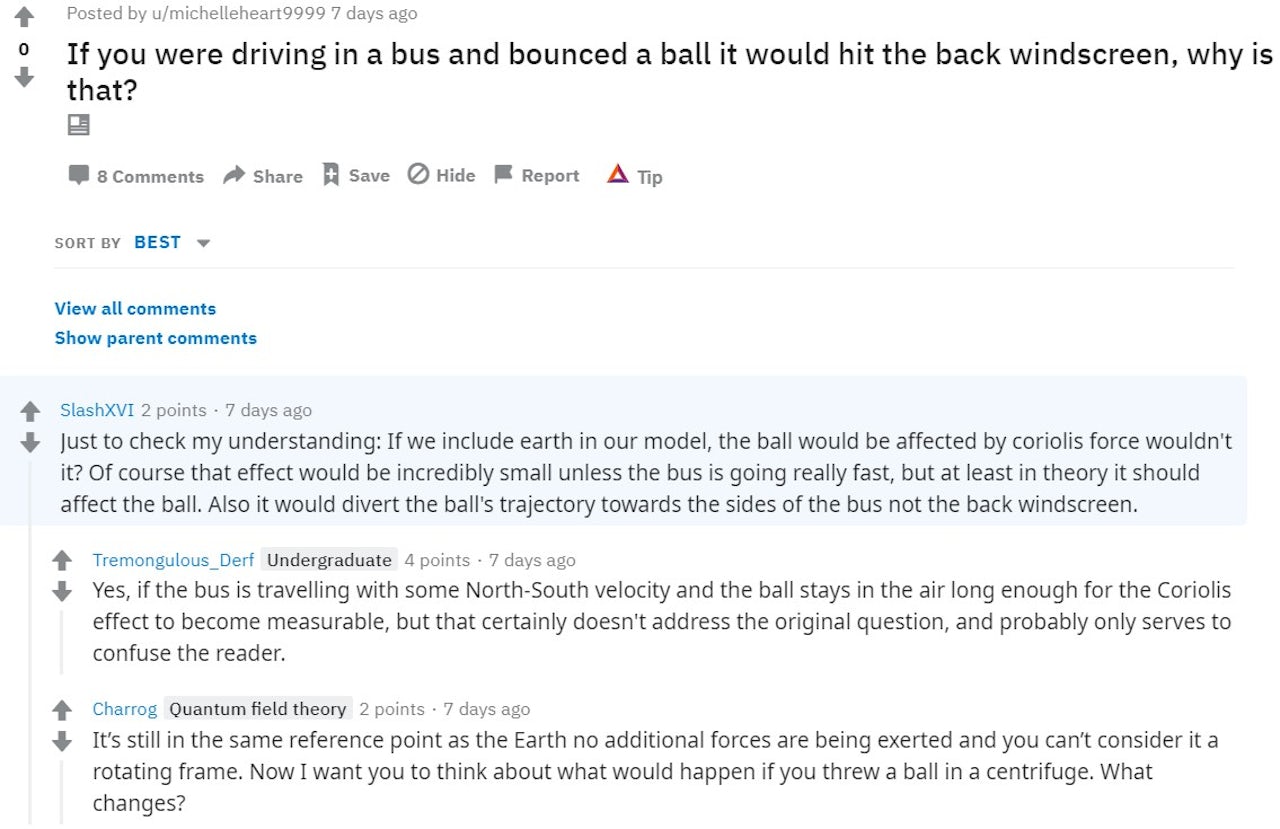Viewport: 1280px width, 829px height.
Task: Upvote SlashXVI's comment
Action: pyautogui.click(x=30, y=411)
